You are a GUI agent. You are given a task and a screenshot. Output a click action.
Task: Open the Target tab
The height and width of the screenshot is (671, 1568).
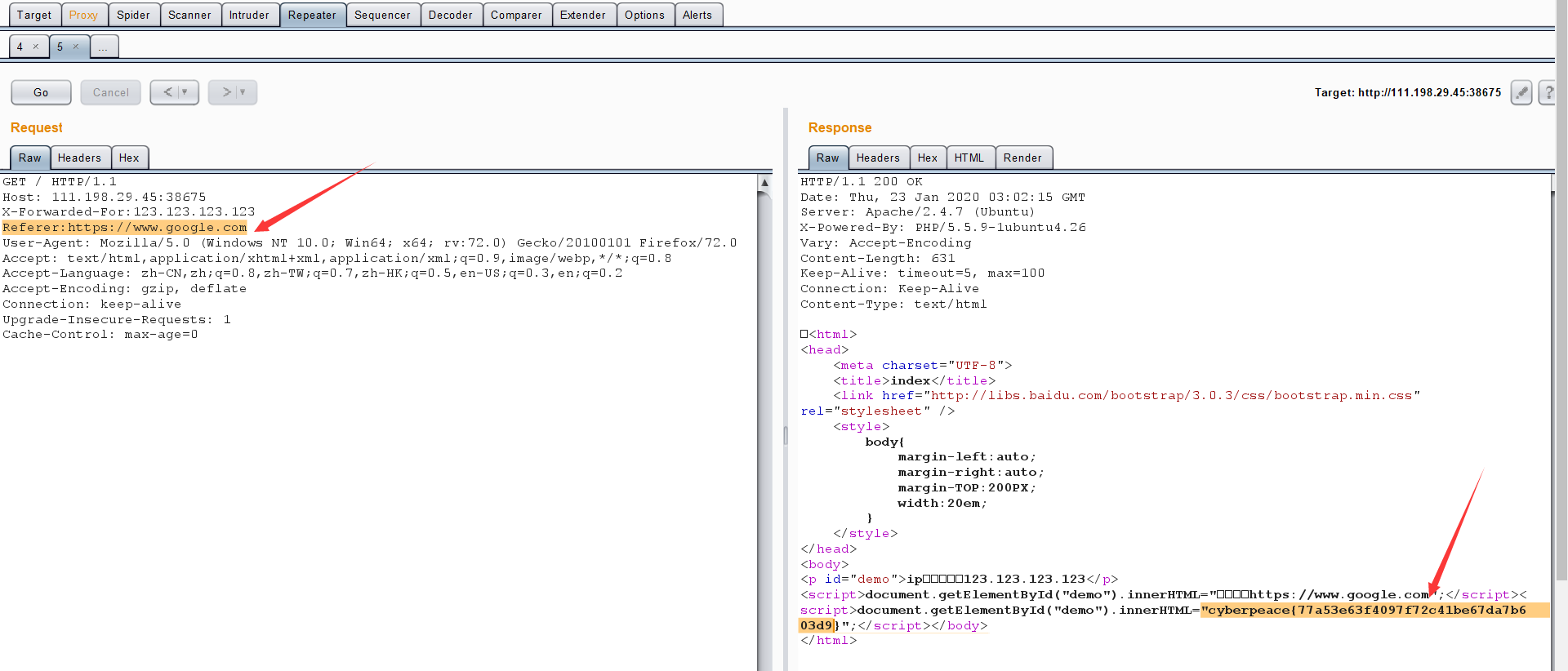[x=34, y=15]
